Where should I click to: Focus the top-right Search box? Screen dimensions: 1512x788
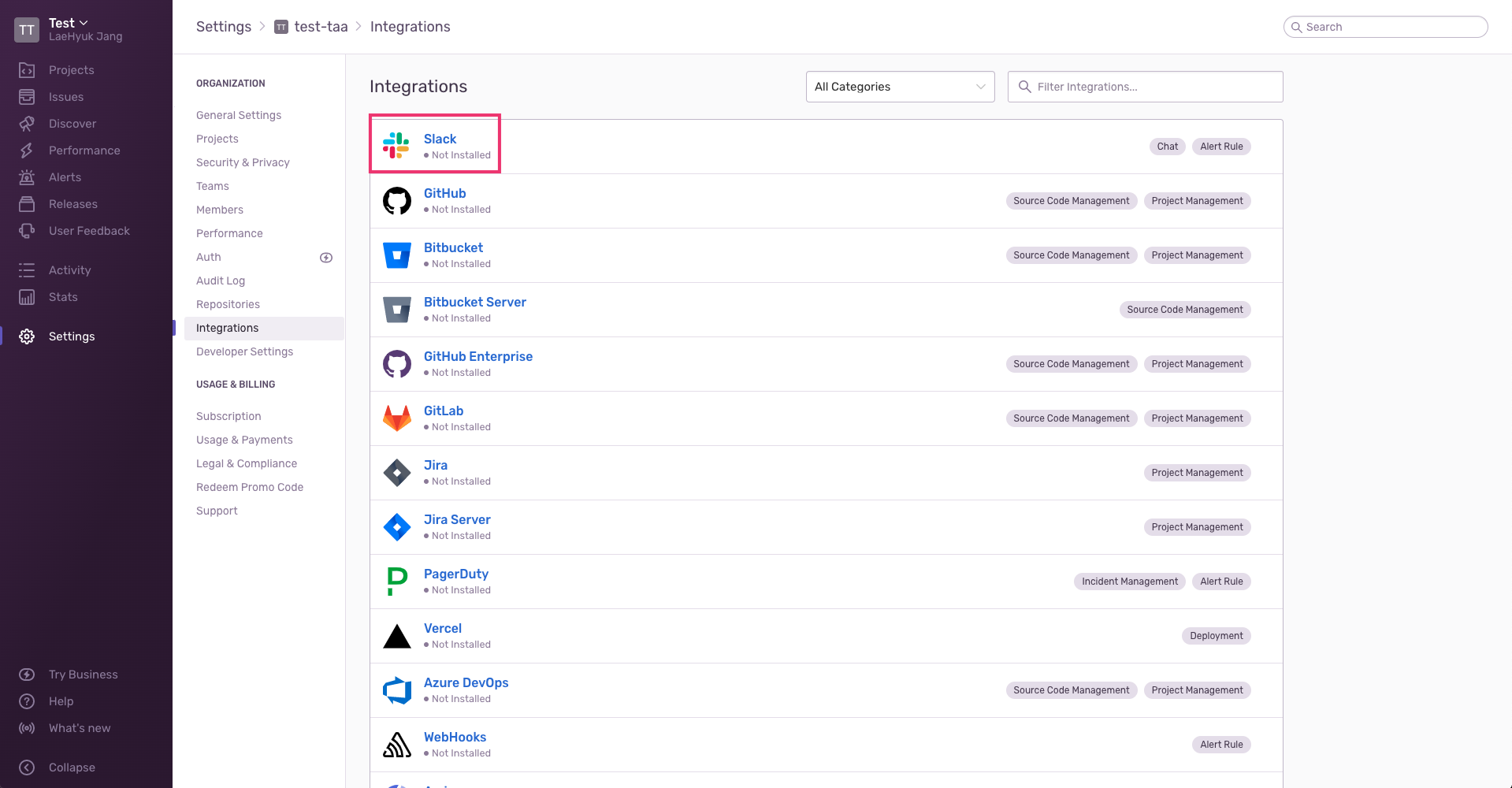(1385, 27)
